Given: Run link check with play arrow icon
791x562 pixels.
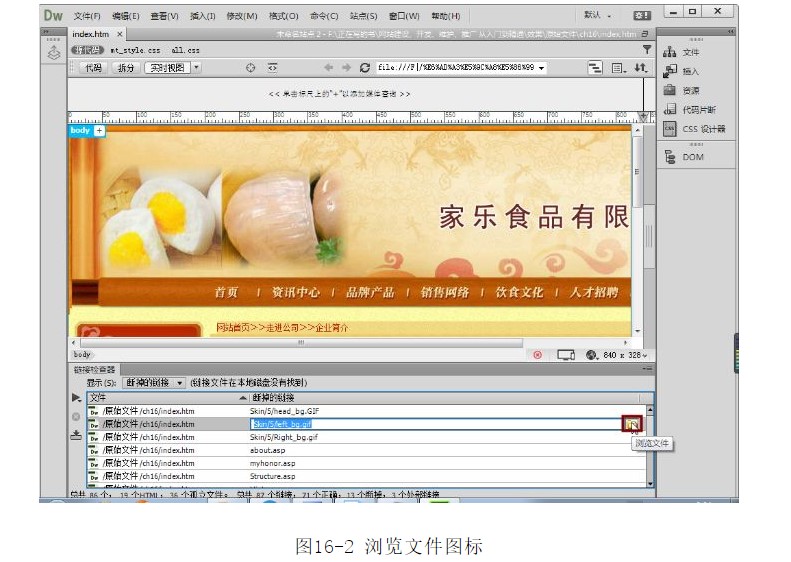Looking at the screenshot, I should click(77, 398).
